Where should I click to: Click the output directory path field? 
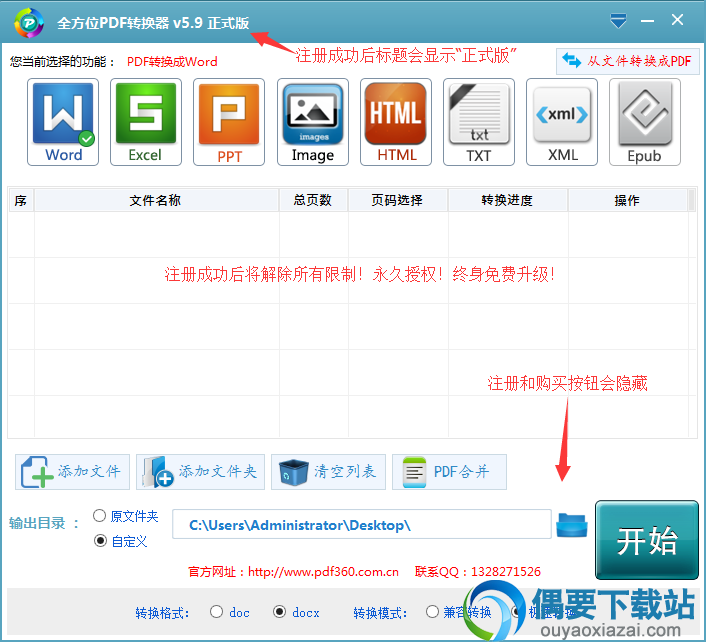pyautogui.click(x=362, y=524)
